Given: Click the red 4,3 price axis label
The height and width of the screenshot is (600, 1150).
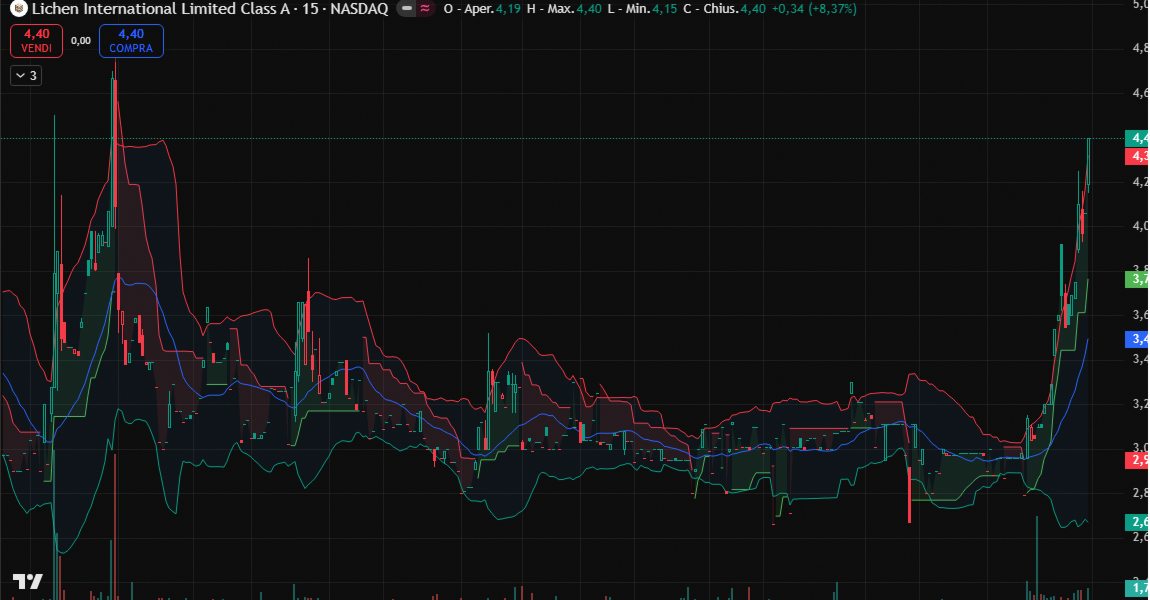Looking at the screenshot, I should tap(1137, 156).
